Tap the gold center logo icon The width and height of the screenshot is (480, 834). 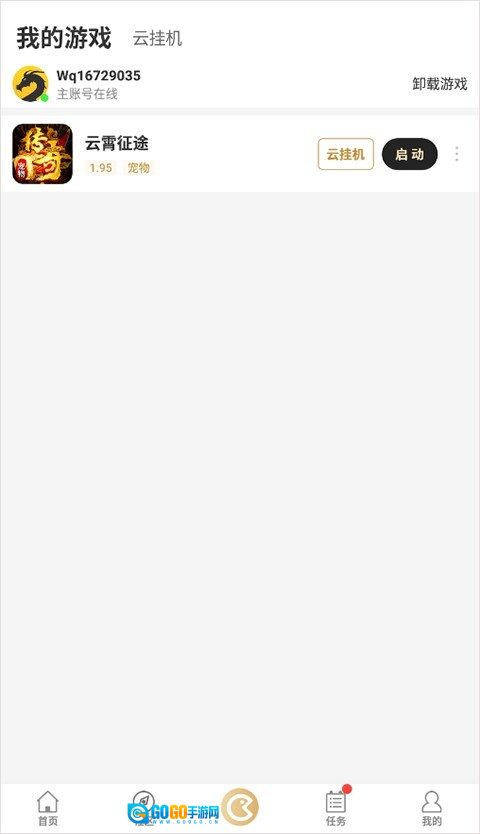click(x=240, y=807)
